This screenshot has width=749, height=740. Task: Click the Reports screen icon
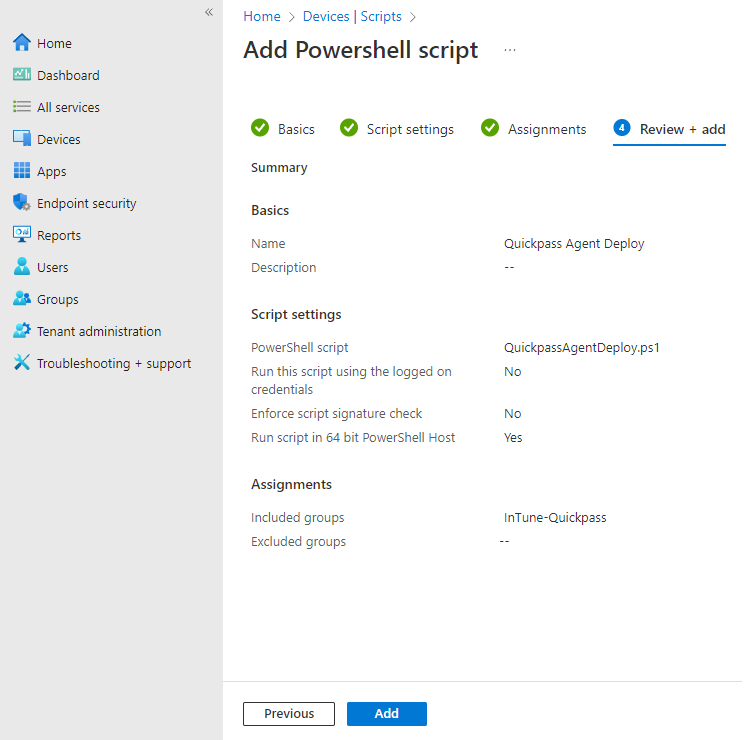(x=22, y=235)
